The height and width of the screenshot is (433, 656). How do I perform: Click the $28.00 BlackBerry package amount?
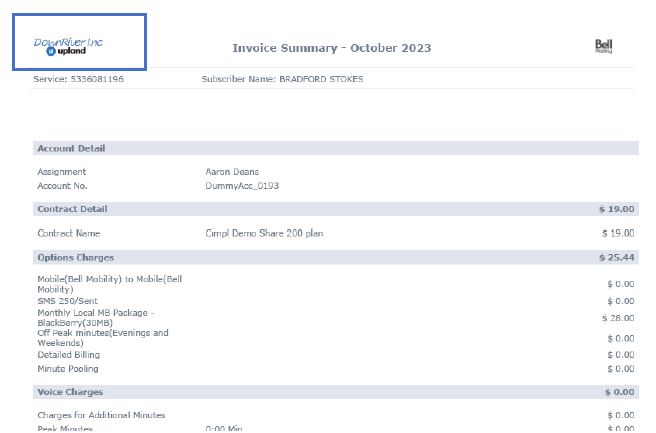pyautogui.click(x=618, y=318)
